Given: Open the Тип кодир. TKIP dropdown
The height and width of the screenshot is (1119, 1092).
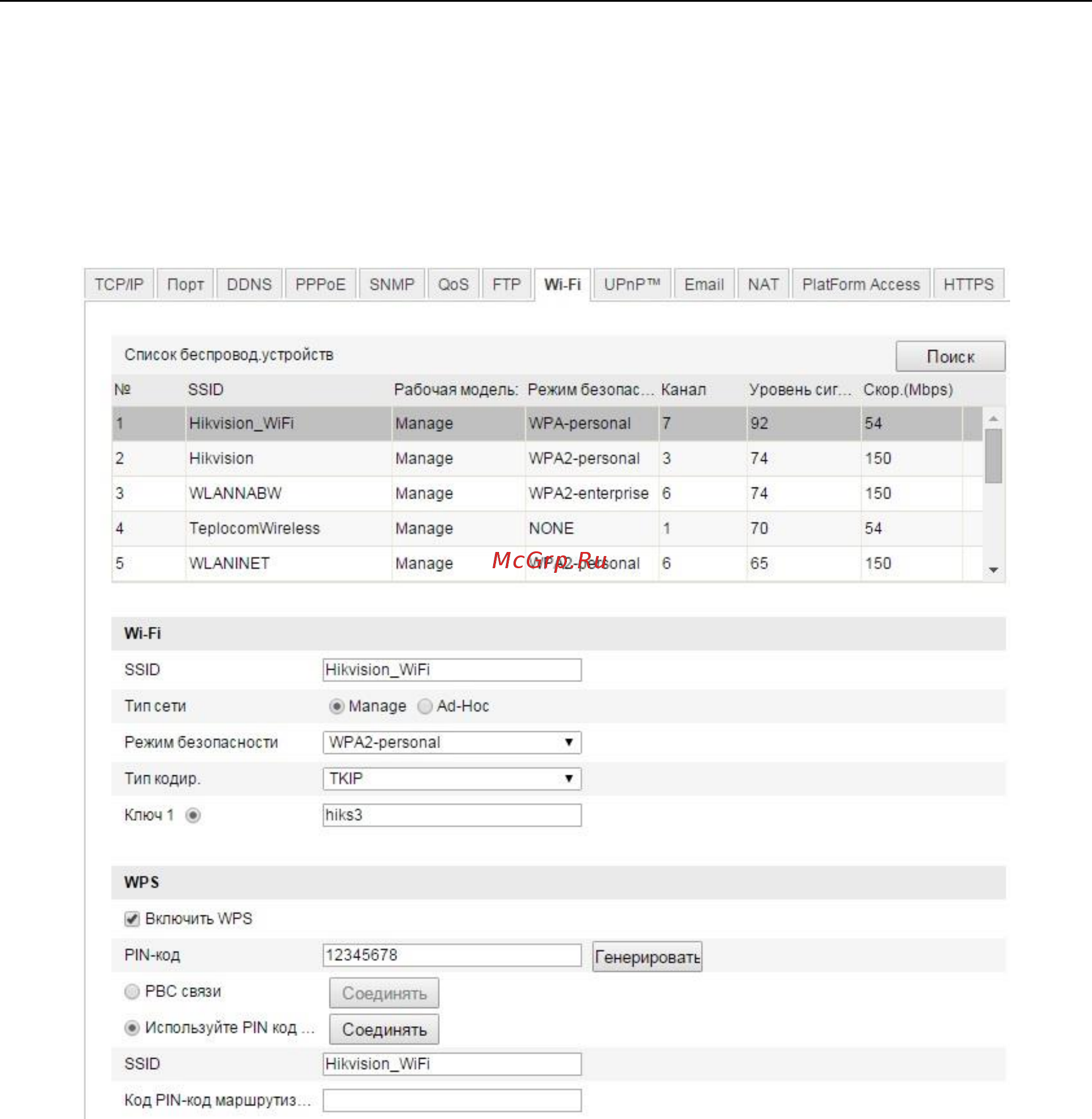Looking at the screenshot, I should click(452, 779).
